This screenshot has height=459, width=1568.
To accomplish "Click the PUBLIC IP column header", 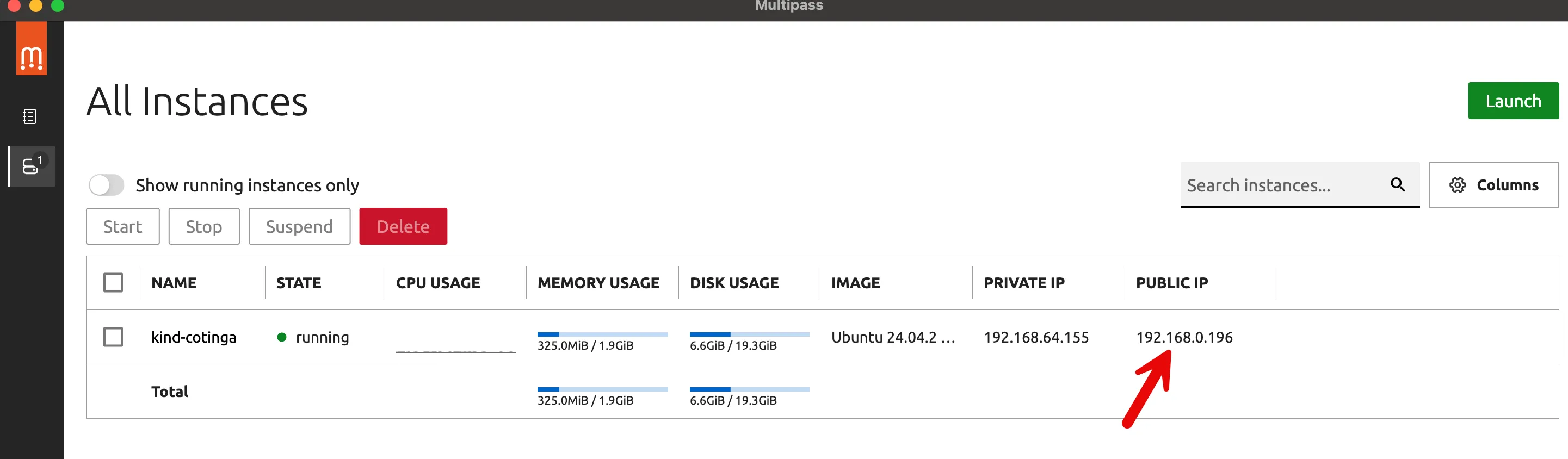I will [x=1172, y=283].
